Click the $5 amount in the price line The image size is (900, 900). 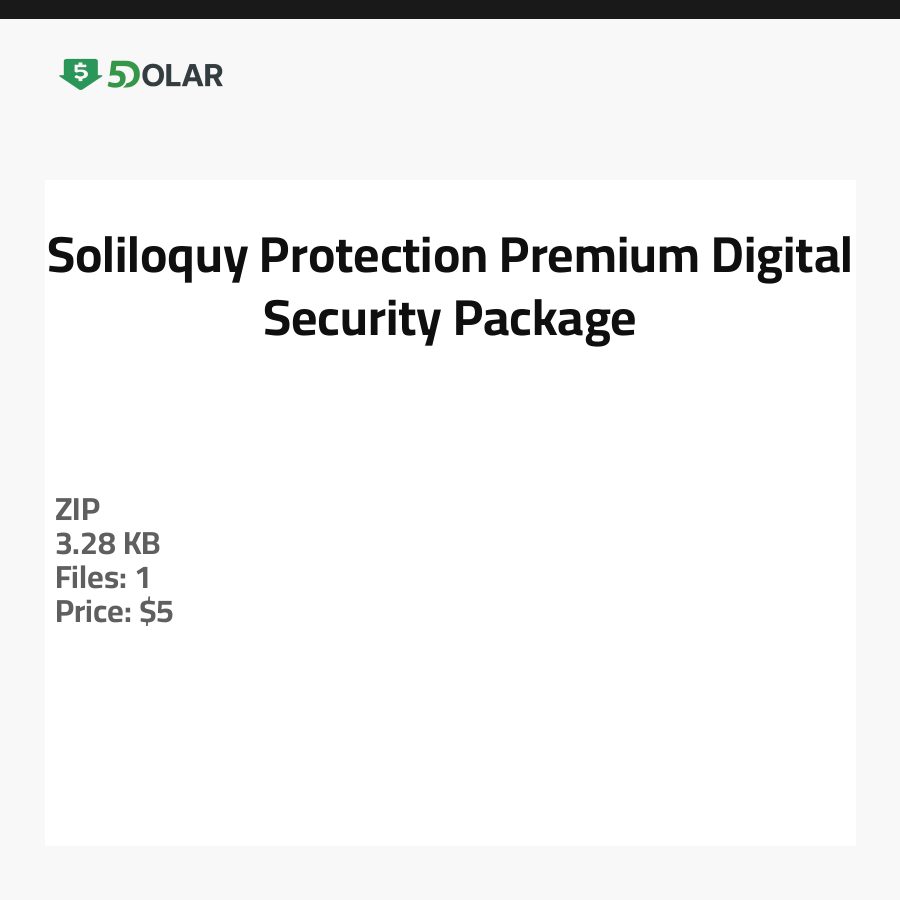[157, 612]
